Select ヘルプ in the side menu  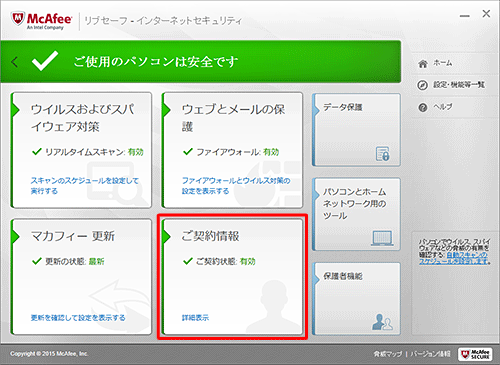pyautogui.click(x=443, y=107)
